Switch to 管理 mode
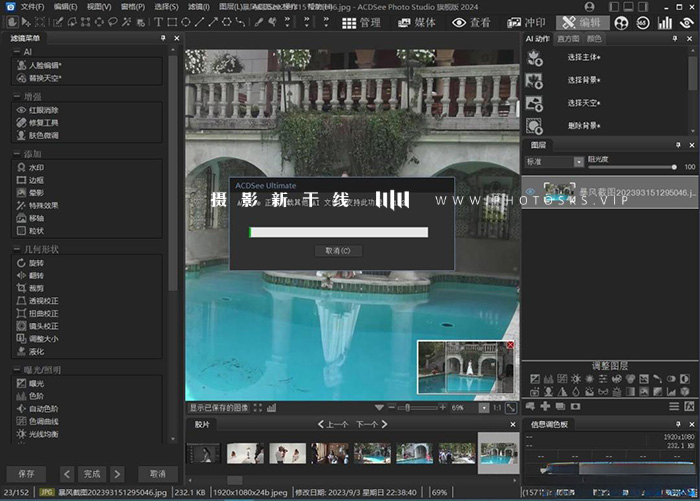 click(x=361, y=23)
